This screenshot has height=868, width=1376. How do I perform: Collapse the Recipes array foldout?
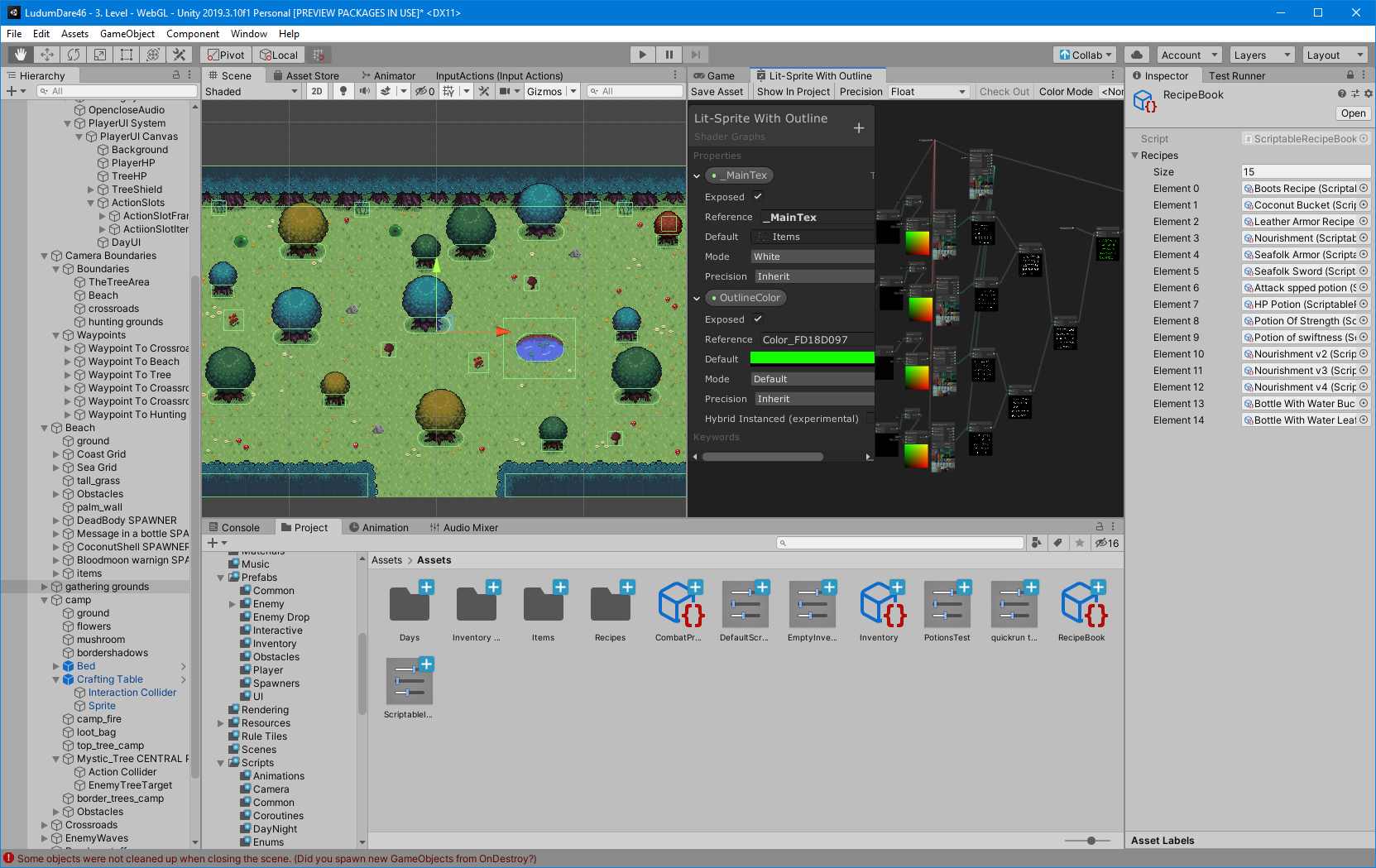pyautogui.click(x=1135, y=156)
